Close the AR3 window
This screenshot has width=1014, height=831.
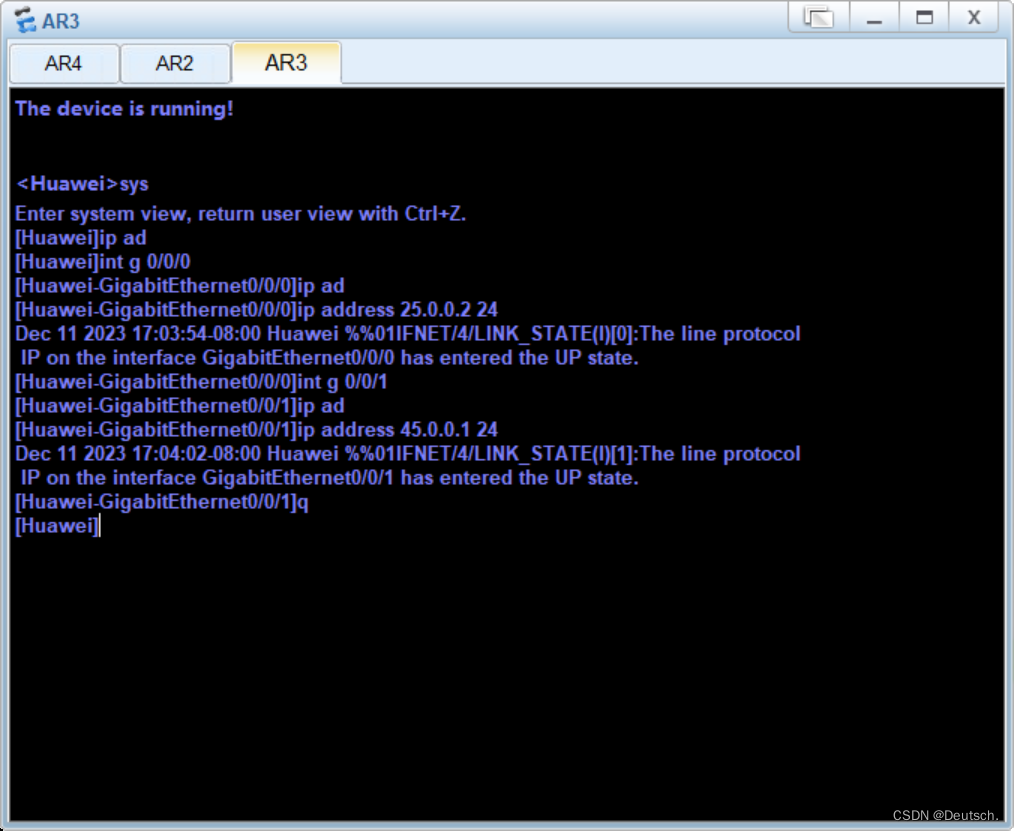tap(974, 17)
